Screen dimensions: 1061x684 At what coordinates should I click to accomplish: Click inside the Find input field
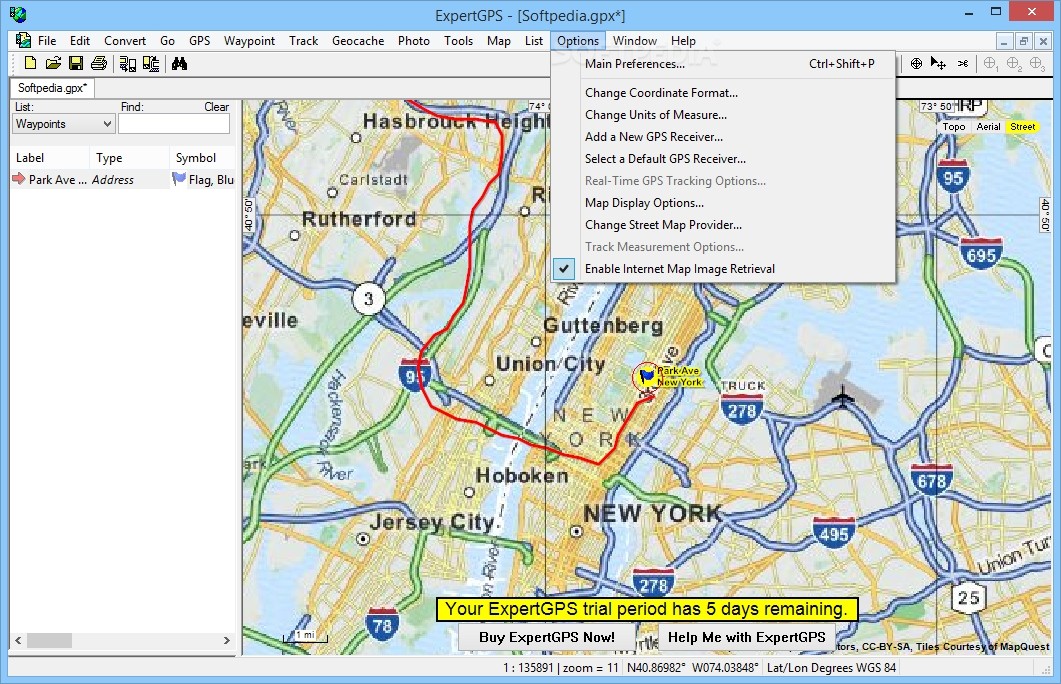coord(174,124)
